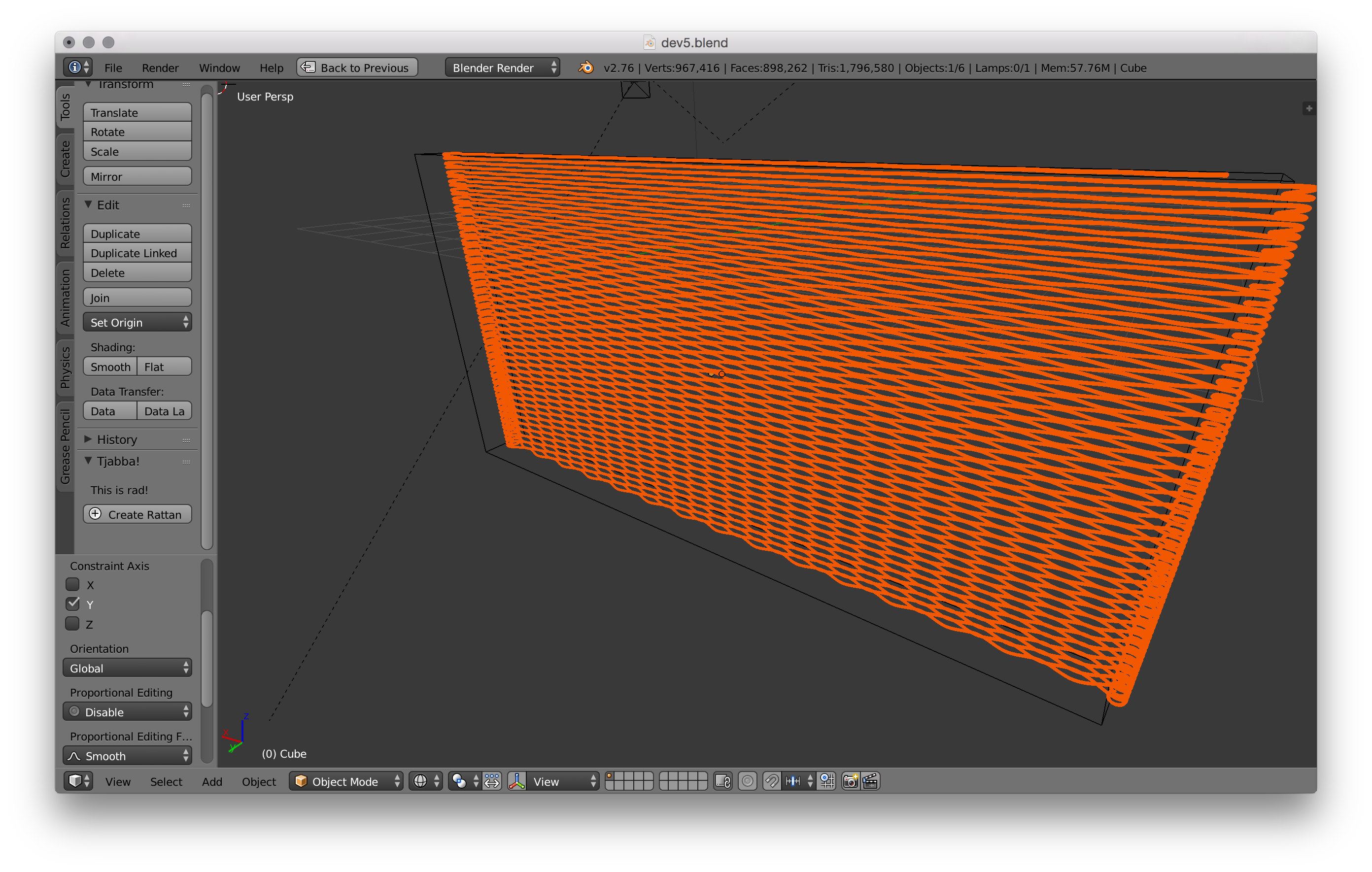Expand properties region with plus icon
The height and width of the screenshot is (872, 1372).
tap(1309, 108)
